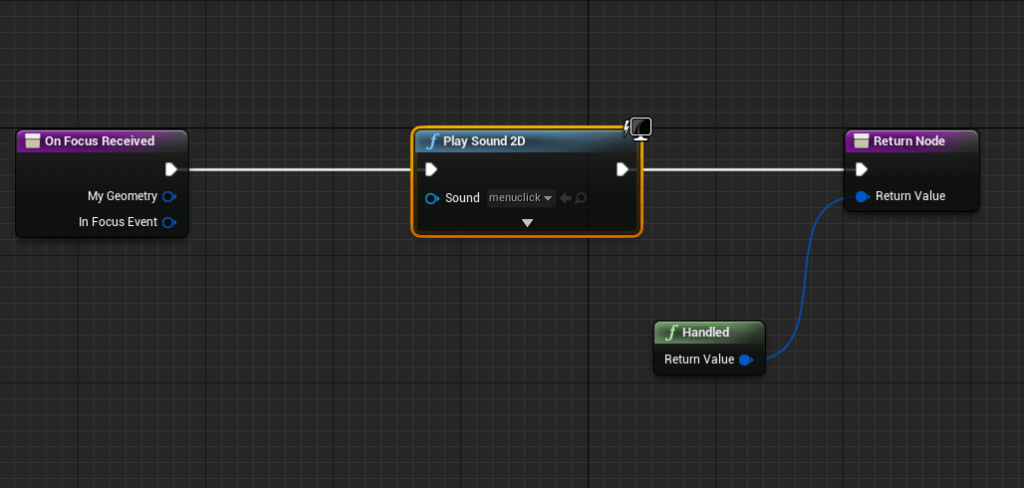
Task: Click Return Value pin on the Return Node
Action: (x=861, y=196)
